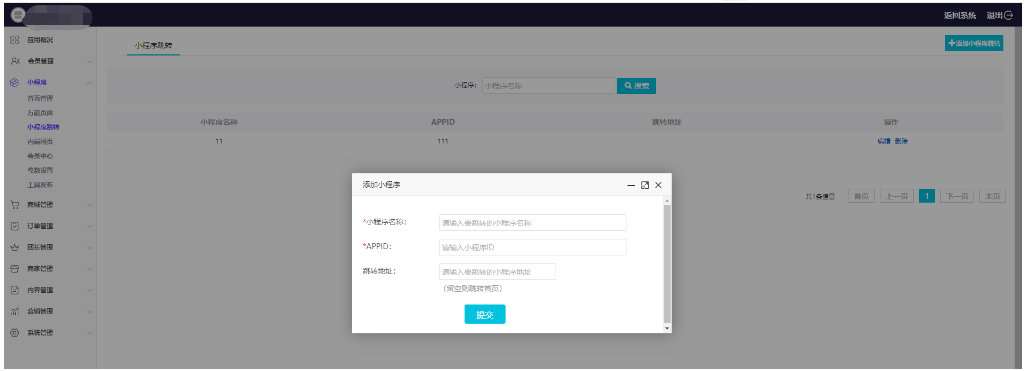1030x371 pixels.
Task: Go to 上一页 previous page button
Action: coord(897,196)
